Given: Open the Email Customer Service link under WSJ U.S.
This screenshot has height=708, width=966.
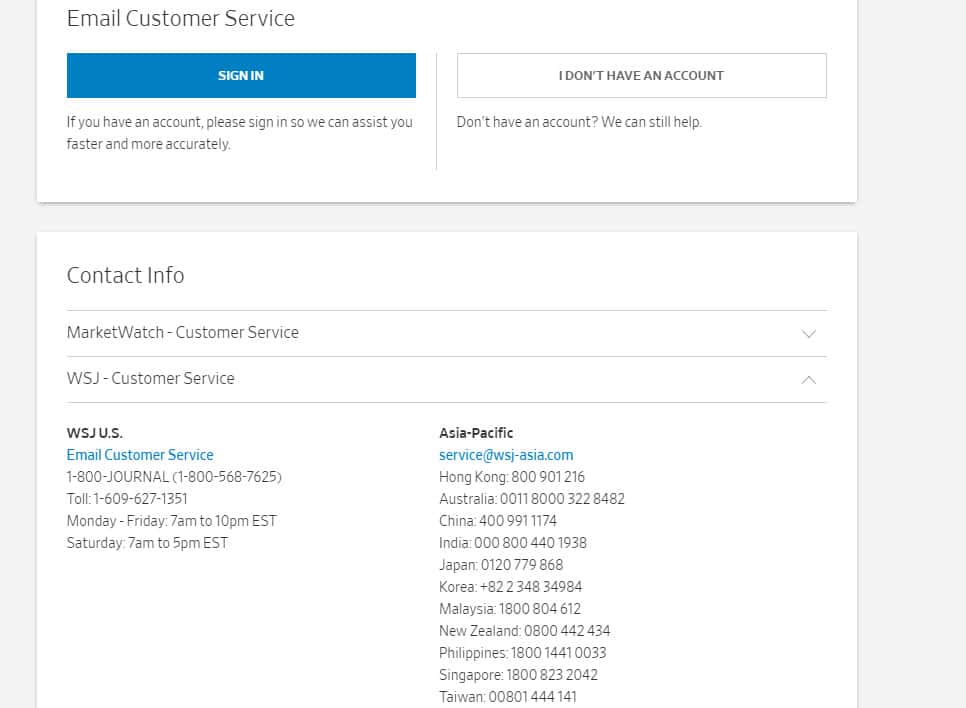Looking at the screenshot, I should pyautogui.click(x=140, y=455).
